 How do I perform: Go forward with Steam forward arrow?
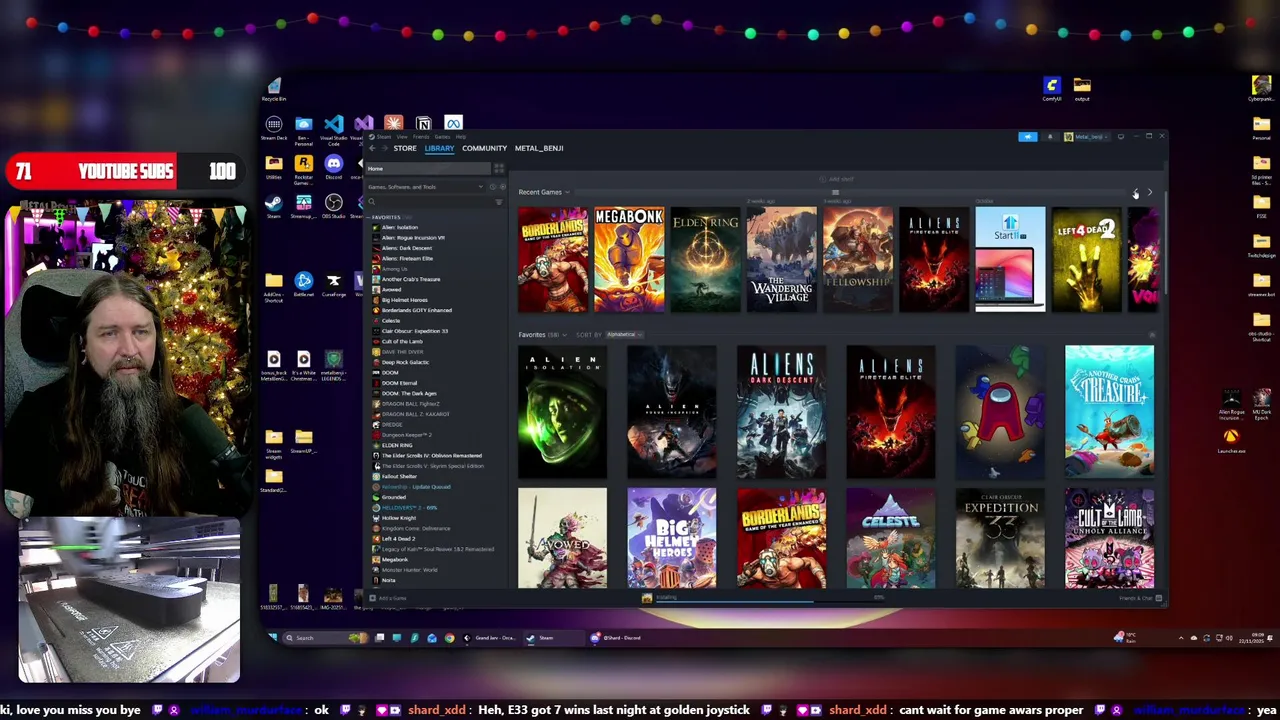[x=383, y=148]
